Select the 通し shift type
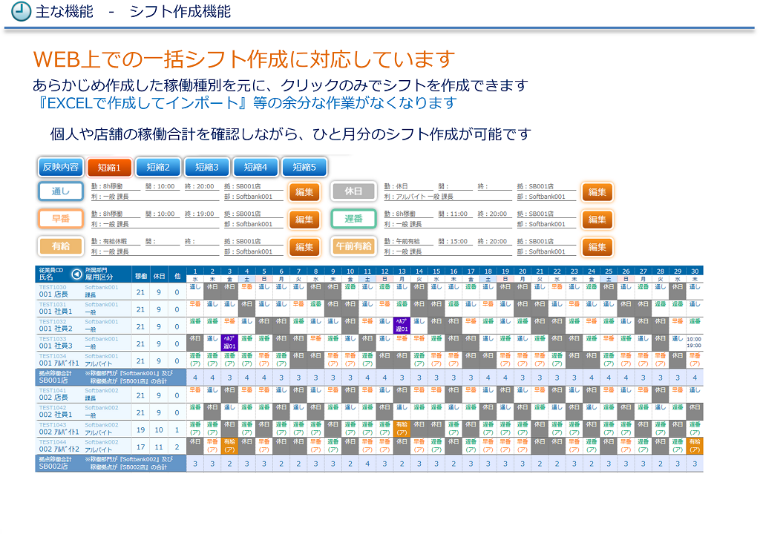Image resolution: width=760 pixels, height=537 pixels. tap(60, 191)
